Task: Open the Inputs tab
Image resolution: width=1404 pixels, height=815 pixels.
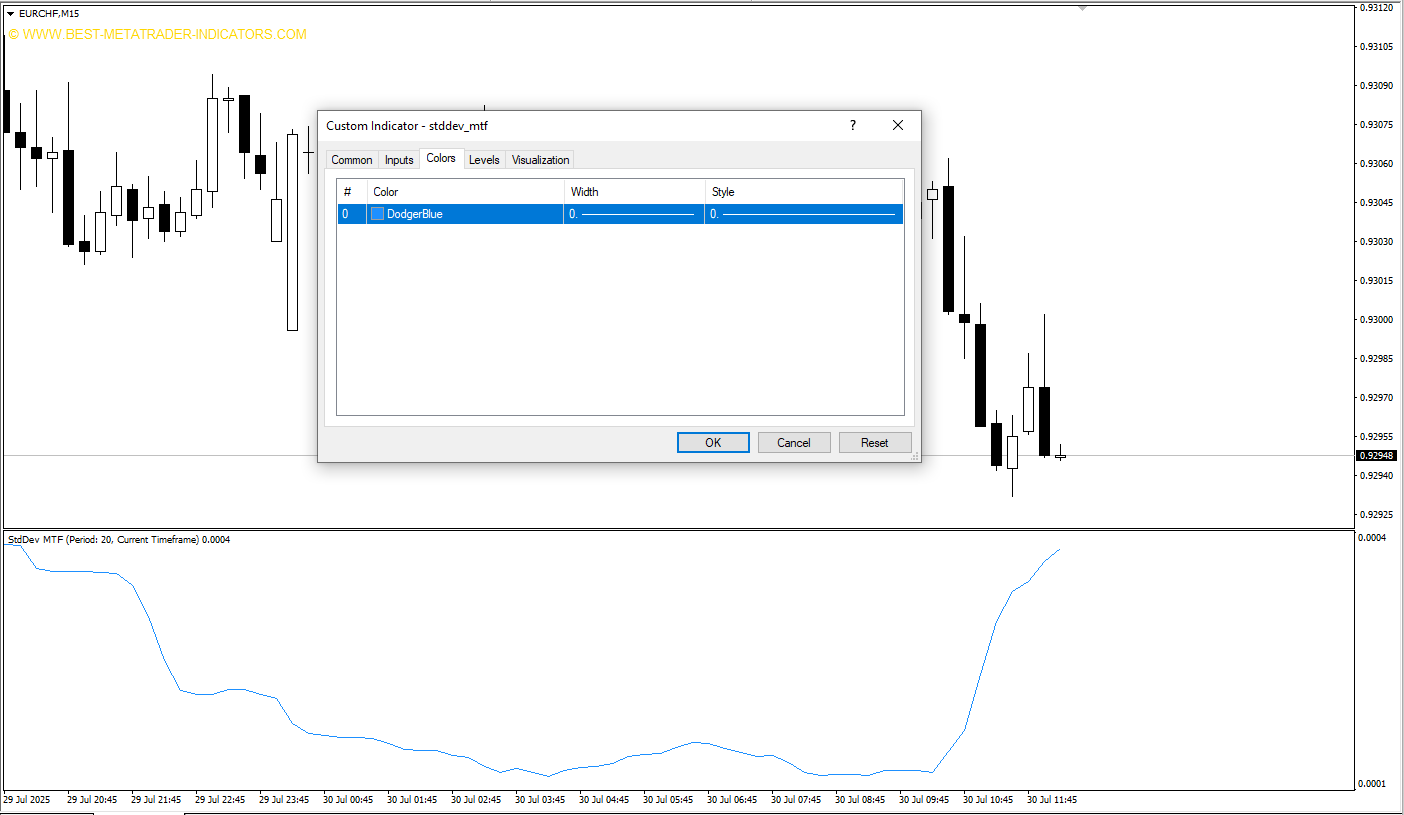Action: [399, 160]
